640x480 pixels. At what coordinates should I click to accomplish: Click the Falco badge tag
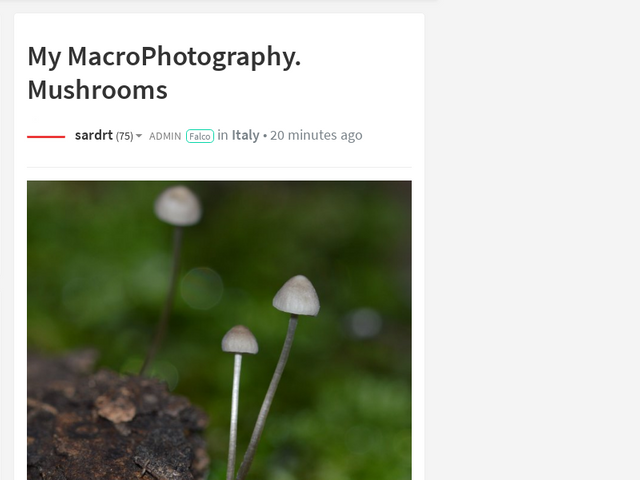pyautogui.click(x=200, y=136)
